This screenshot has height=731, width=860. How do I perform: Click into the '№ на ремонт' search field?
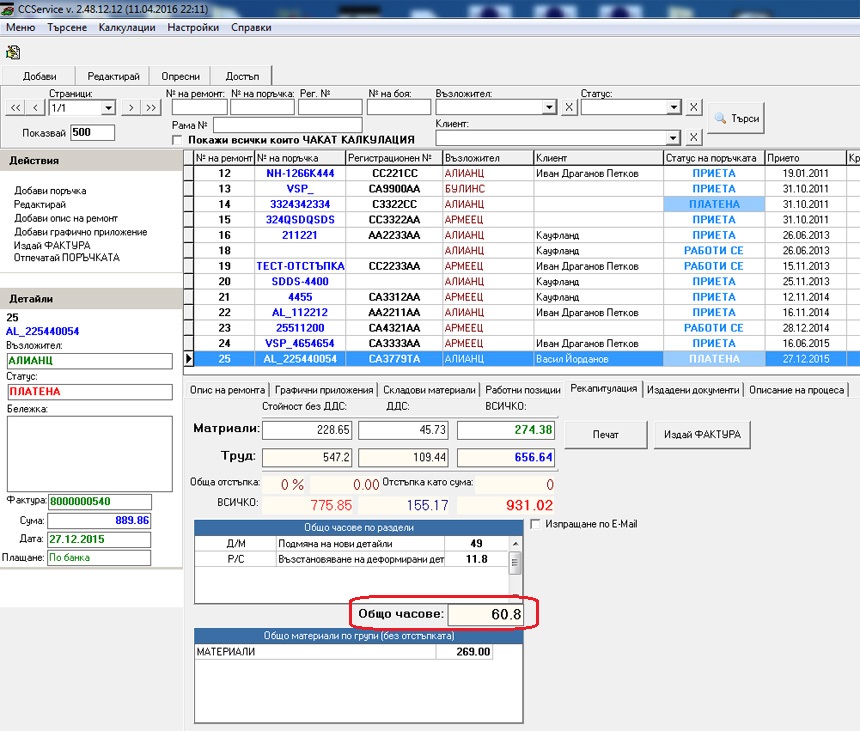click(200, 107)
